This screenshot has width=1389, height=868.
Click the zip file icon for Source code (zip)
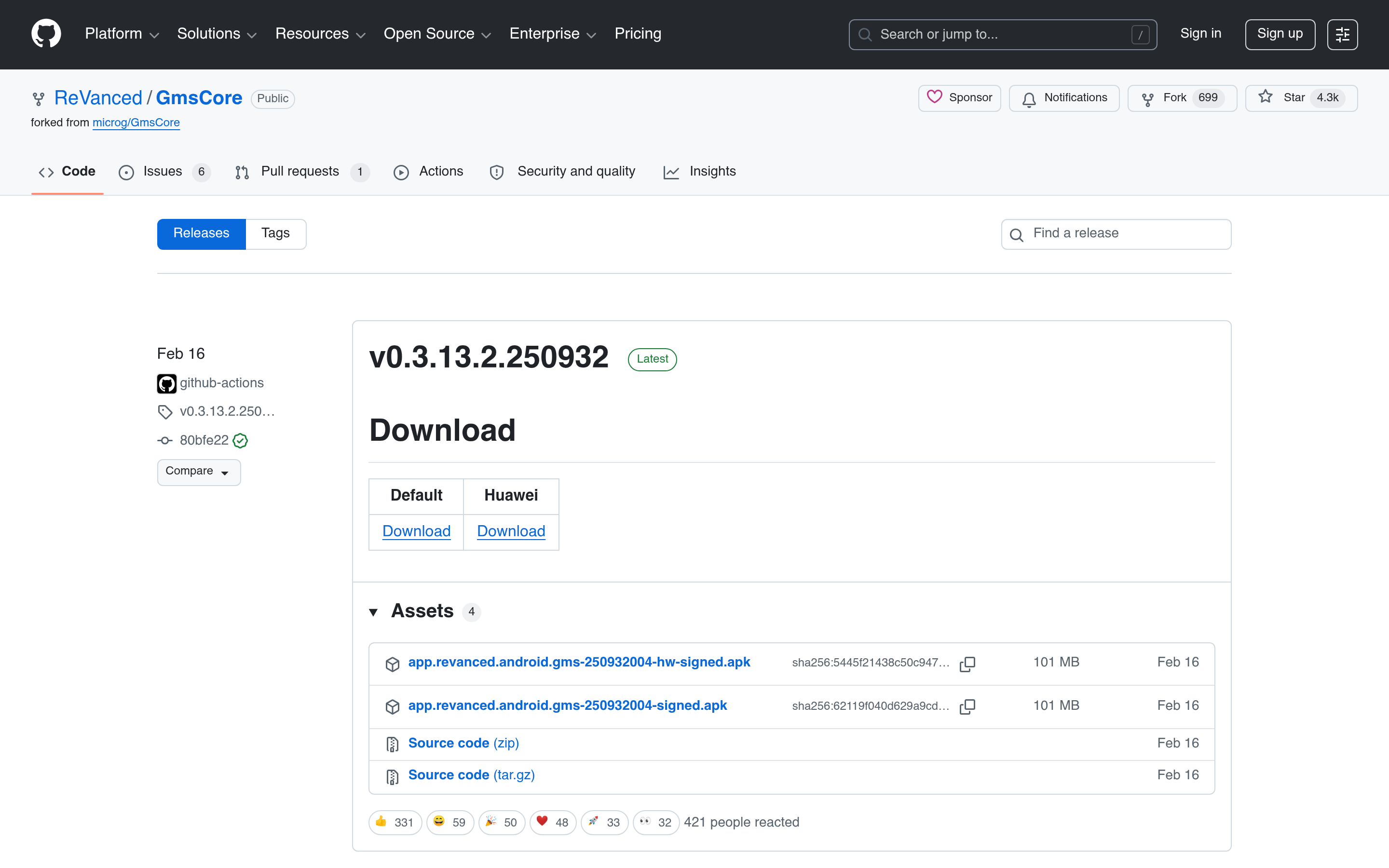coord(393,745)
